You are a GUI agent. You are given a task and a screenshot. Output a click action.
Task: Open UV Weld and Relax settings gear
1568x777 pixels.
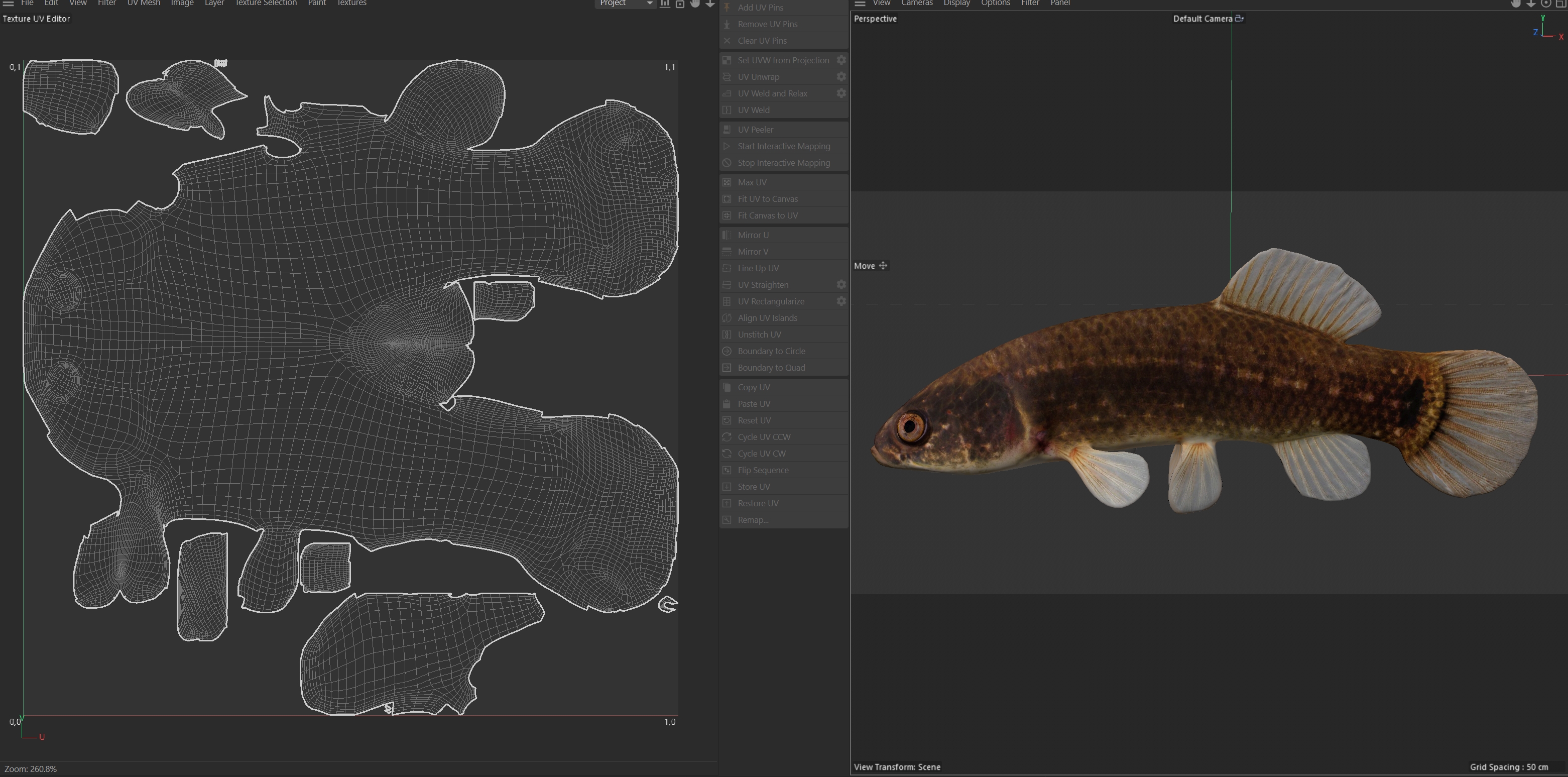point(840,93)
